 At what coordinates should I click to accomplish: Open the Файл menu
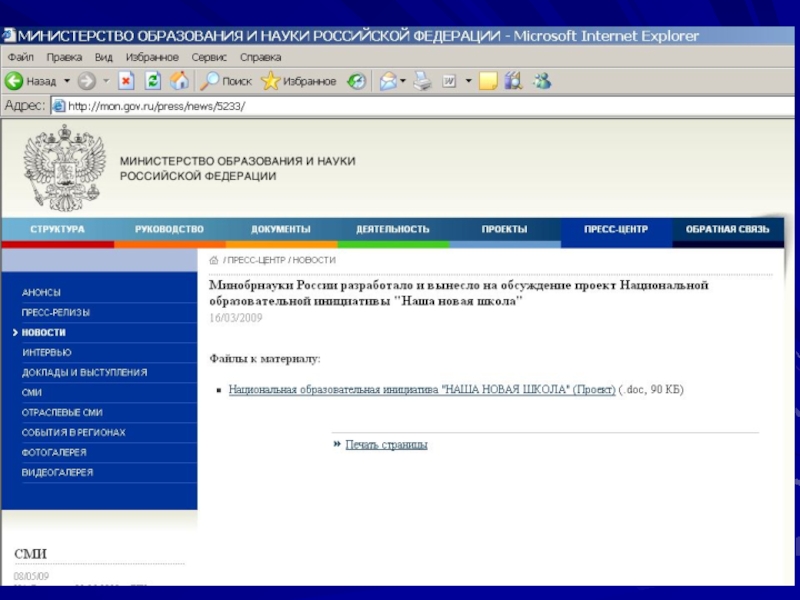pos(20,57)
